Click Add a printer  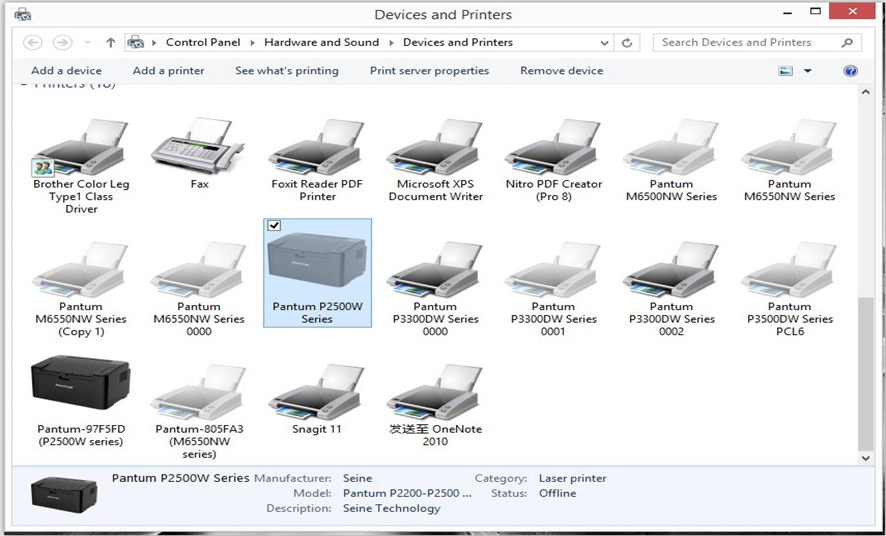tap(168, 71)
